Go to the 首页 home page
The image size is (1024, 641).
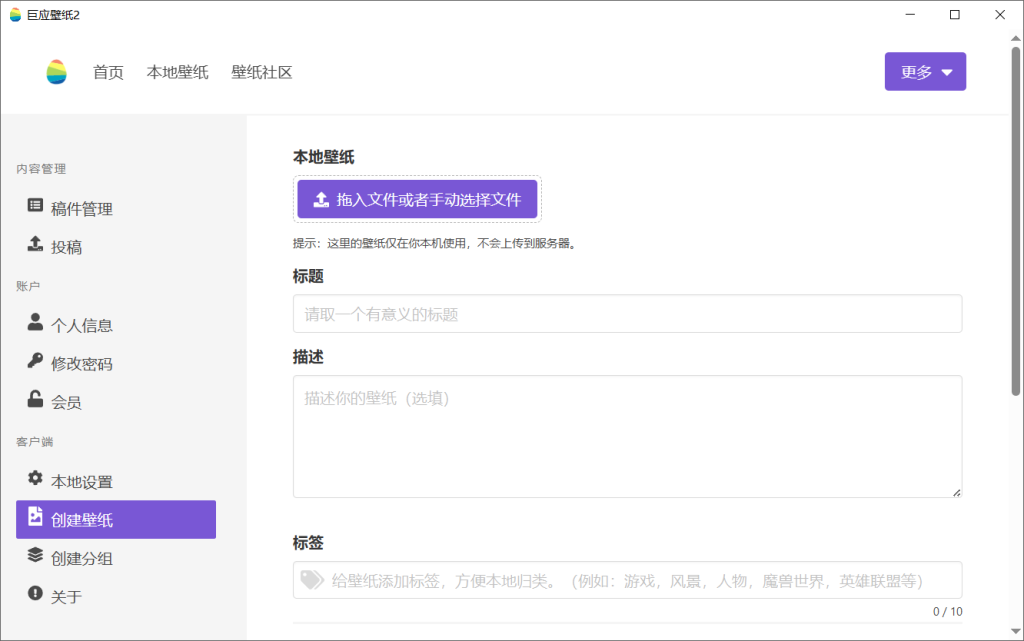[108, 72]
